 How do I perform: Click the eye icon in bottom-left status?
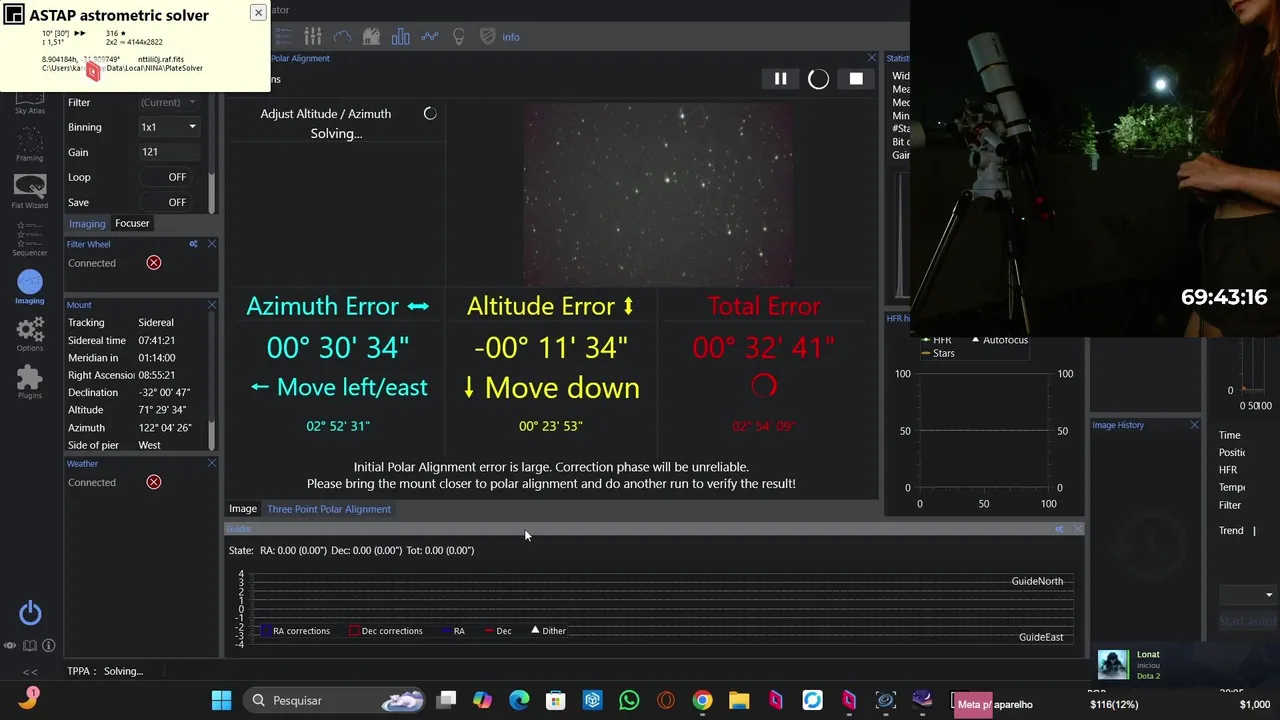(10, 646)
